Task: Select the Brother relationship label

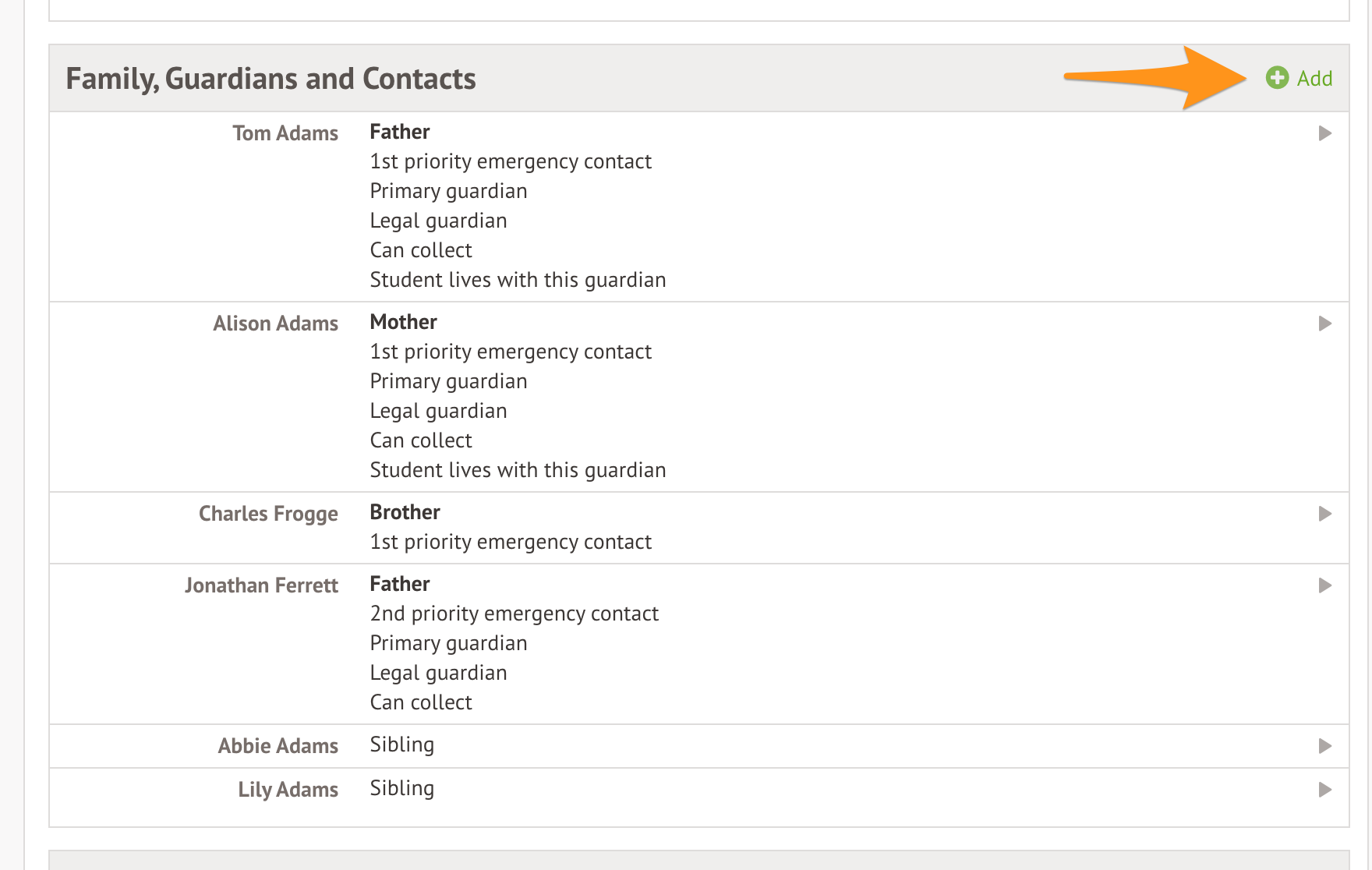Action: pos(405,512)
